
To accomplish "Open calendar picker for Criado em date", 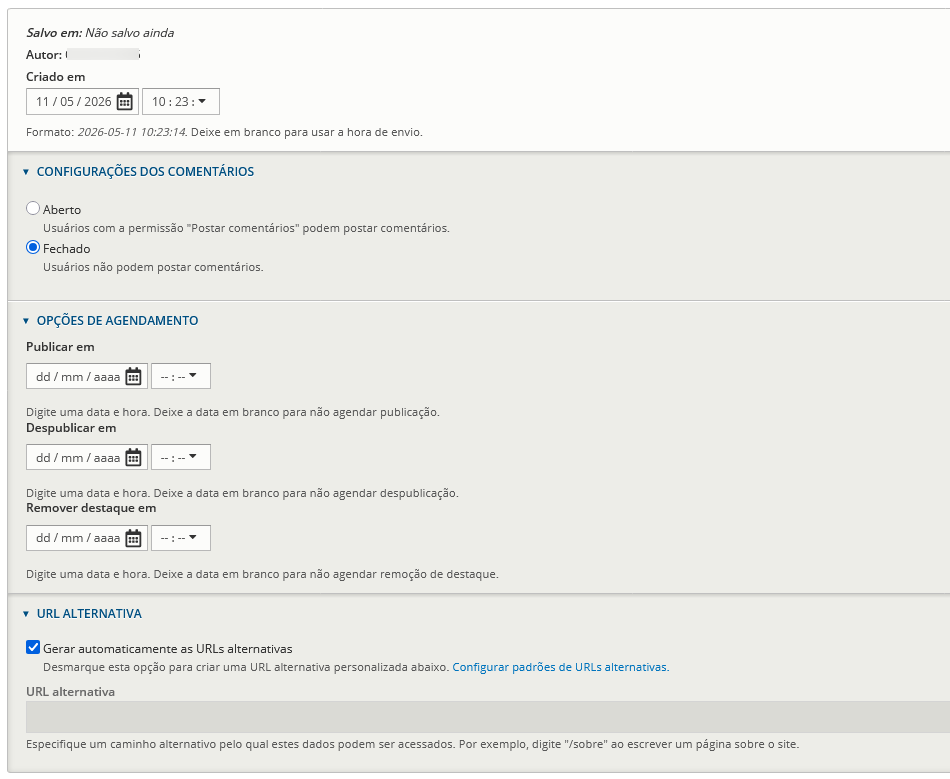I will pos(125,102).
